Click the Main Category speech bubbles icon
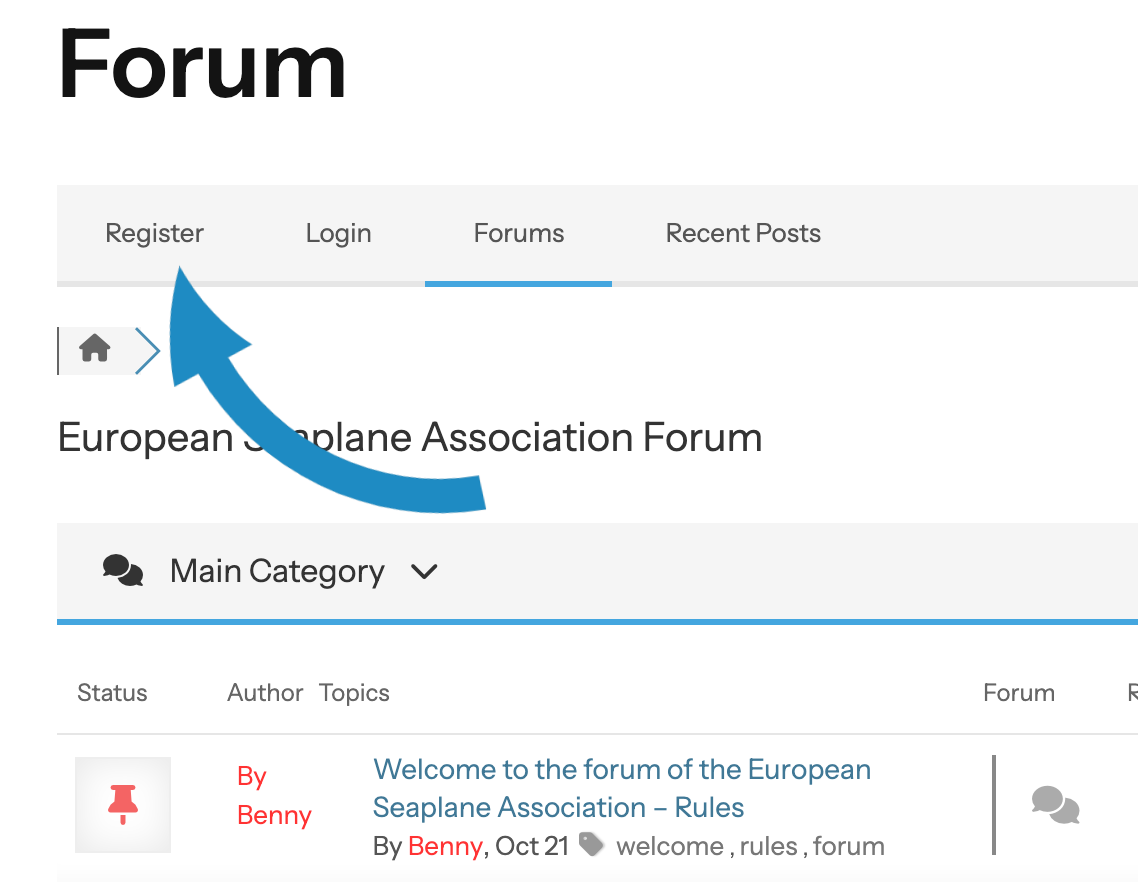1138x884 pixels. [x=123, y=570]
